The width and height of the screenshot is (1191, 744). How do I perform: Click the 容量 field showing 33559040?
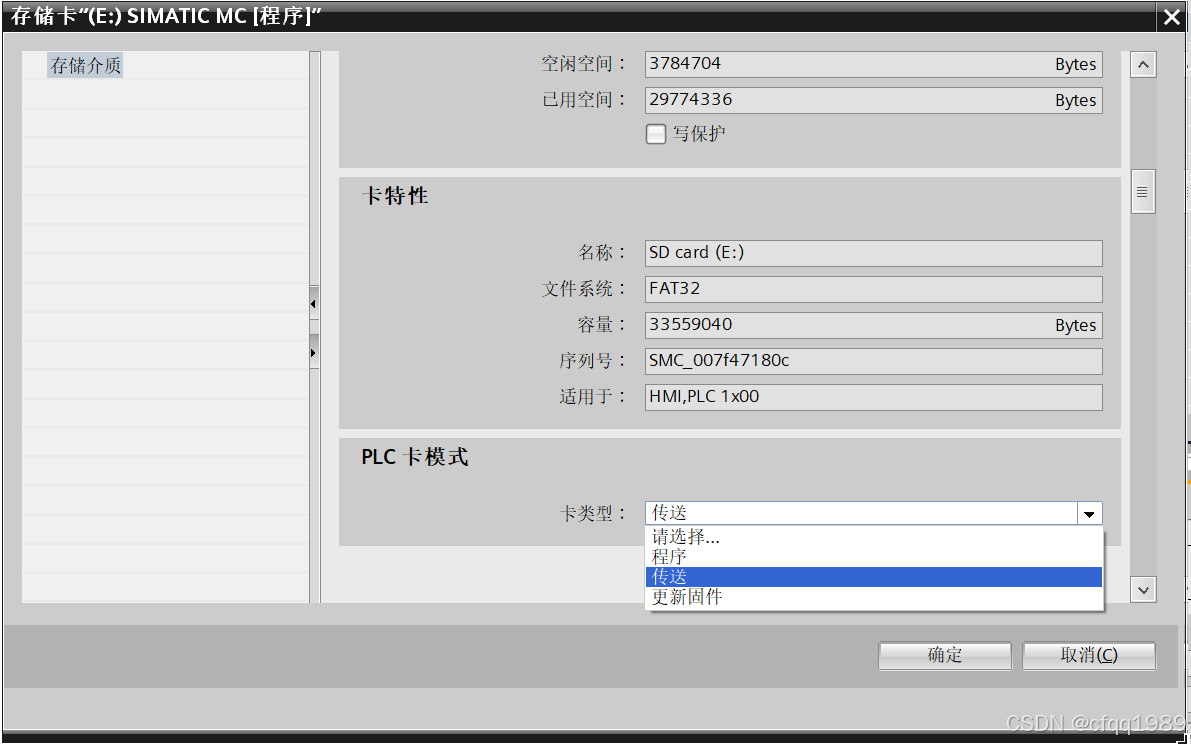coord(874,325)
